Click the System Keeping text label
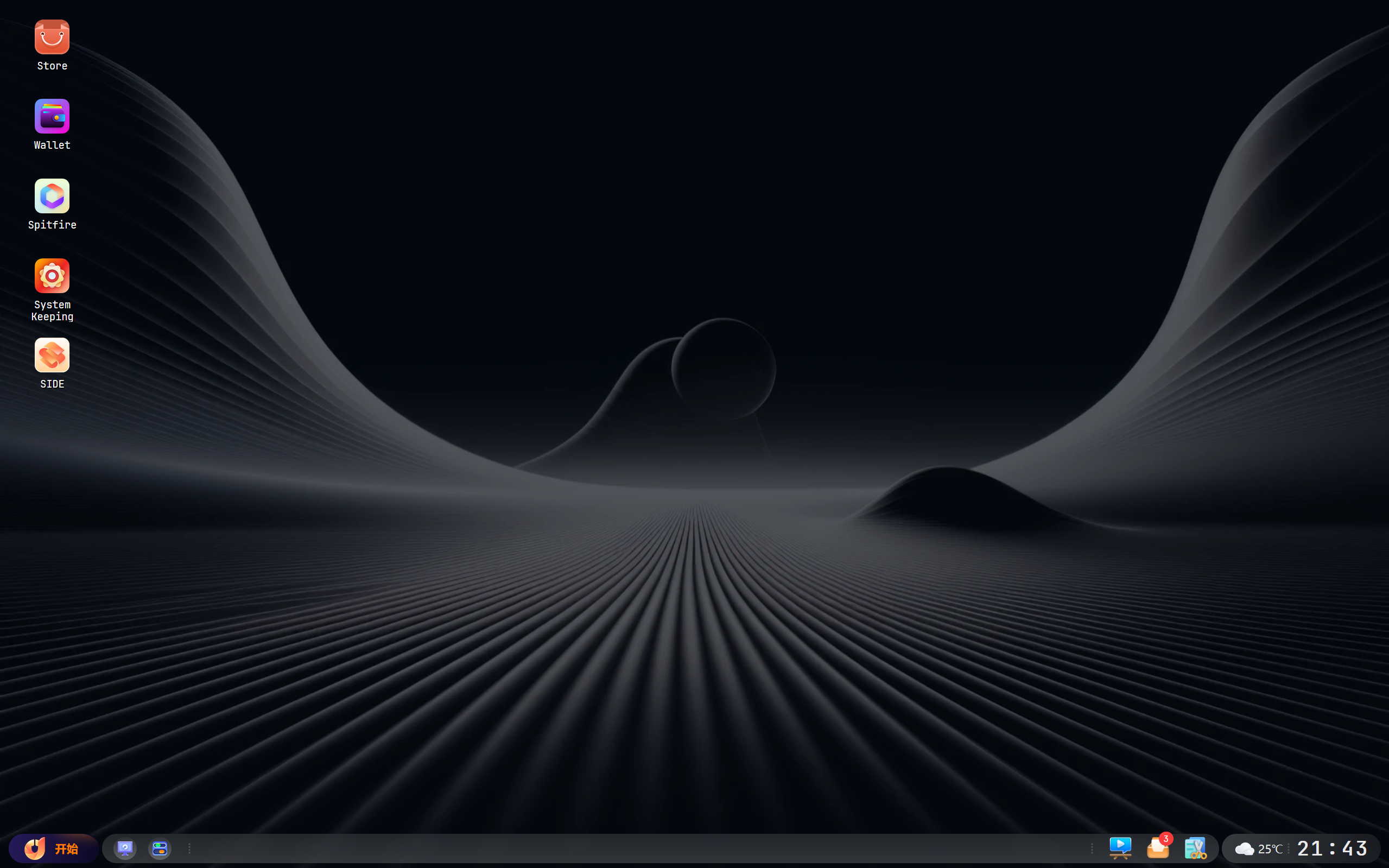This screenshot has height=868, width=1389. point(52,311)
